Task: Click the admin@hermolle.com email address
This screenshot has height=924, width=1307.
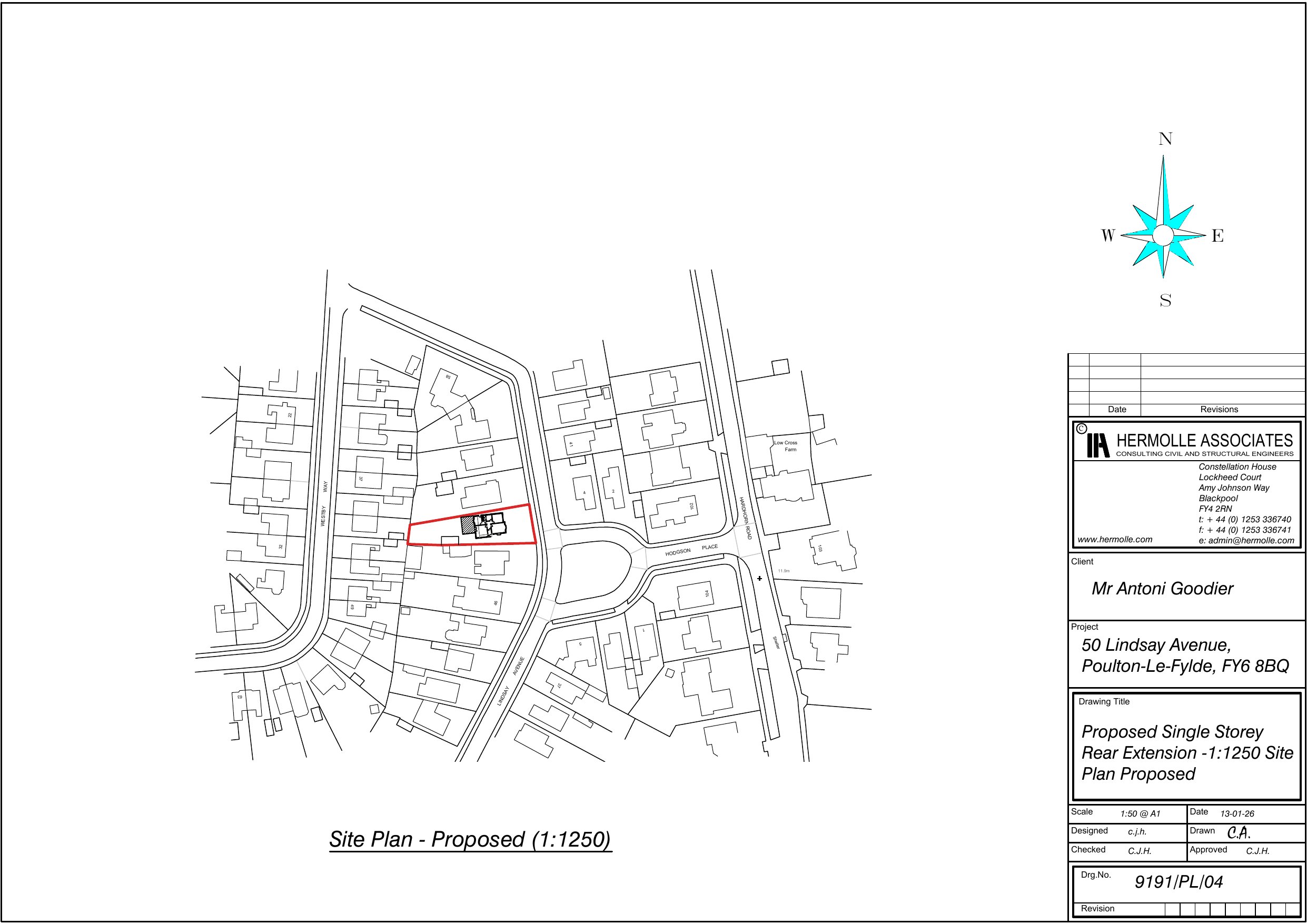Action: [1251, 540]
